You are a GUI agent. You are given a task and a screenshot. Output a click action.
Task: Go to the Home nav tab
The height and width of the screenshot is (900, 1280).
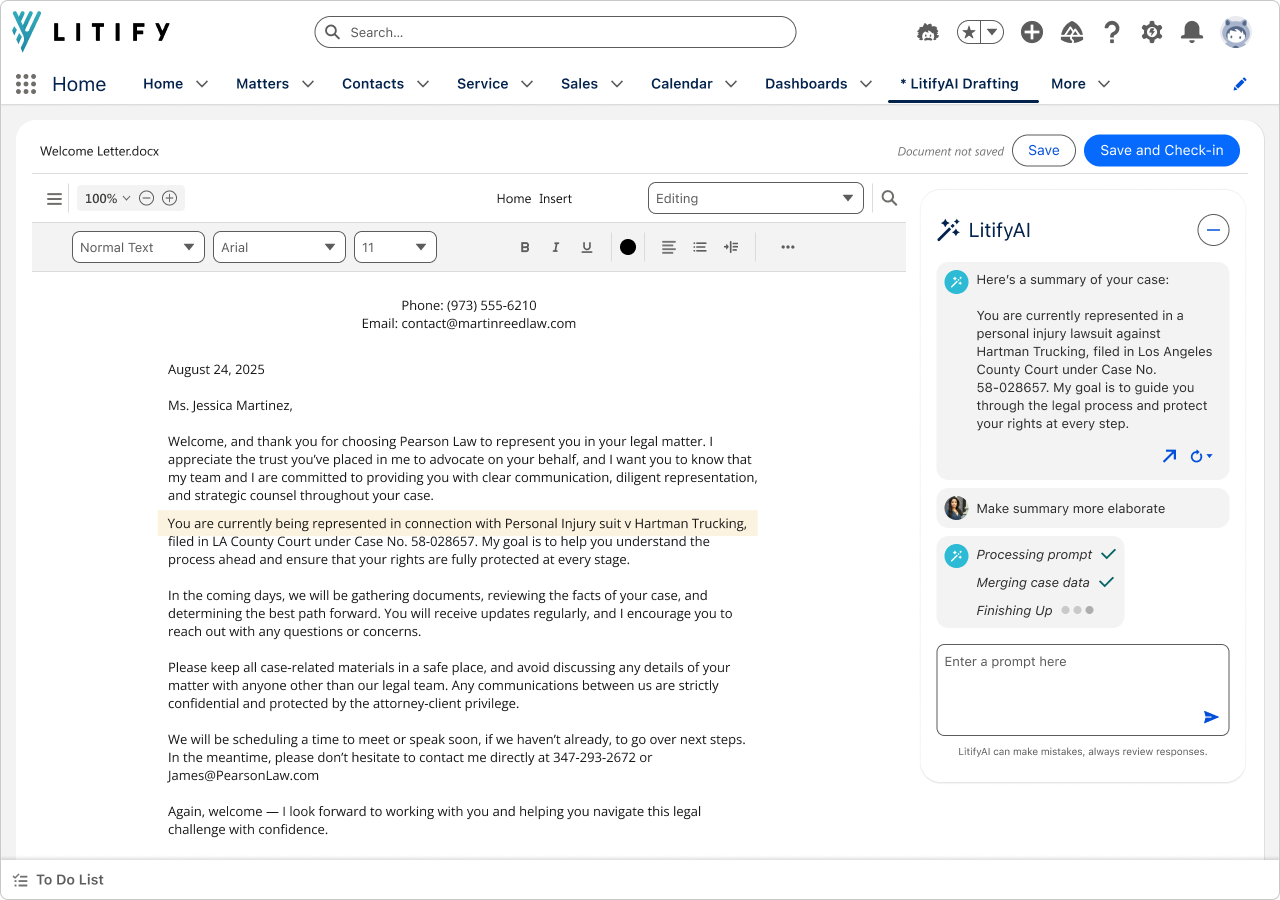tap(163, 84)
